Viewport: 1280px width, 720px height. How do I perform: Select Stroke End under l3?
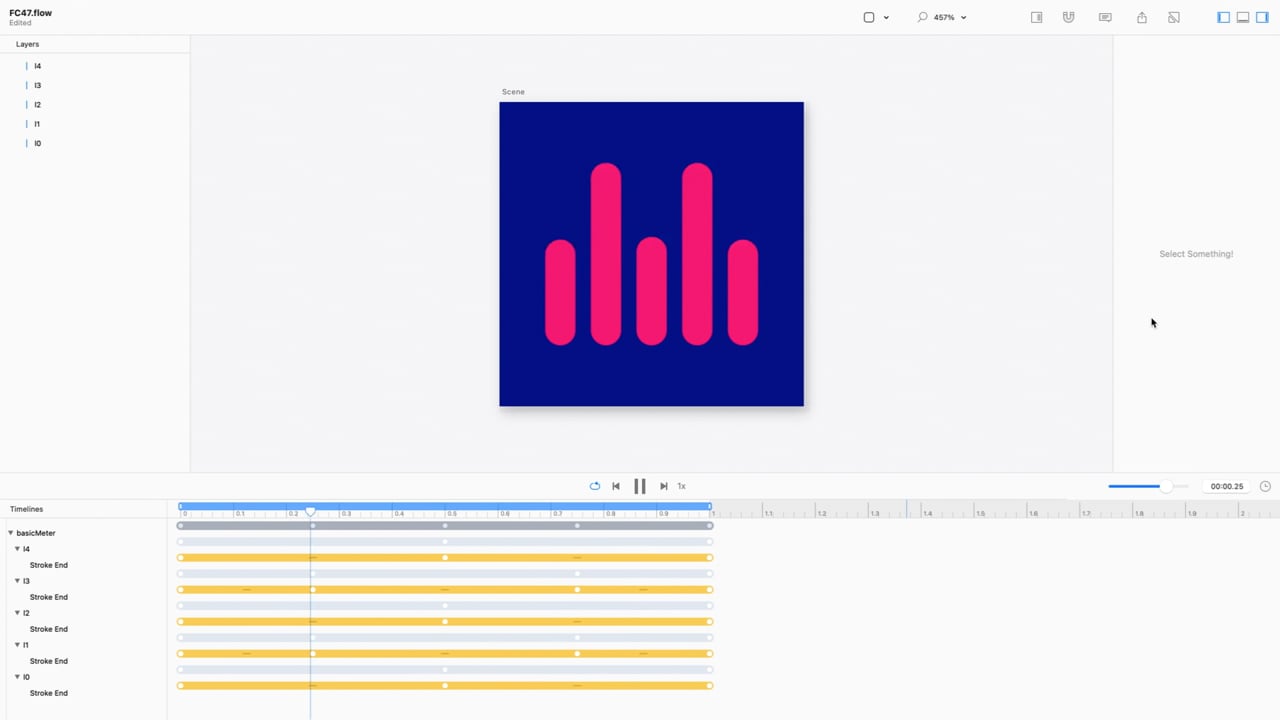49,597
